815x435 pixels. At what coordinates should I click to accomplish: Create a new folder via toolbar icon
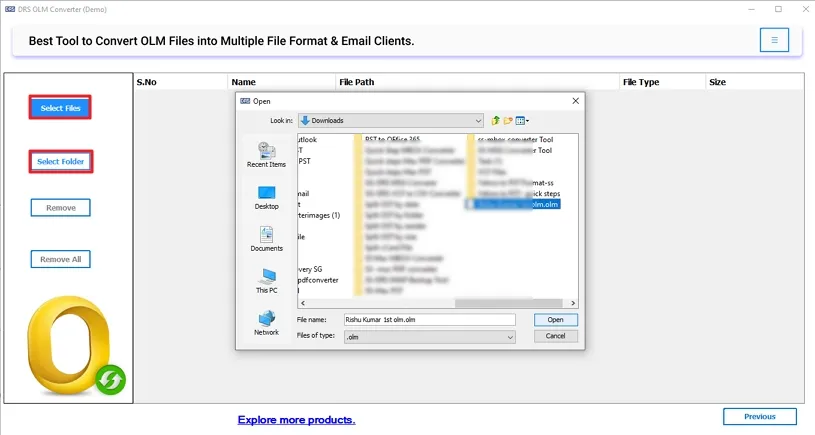click(508, 120)
